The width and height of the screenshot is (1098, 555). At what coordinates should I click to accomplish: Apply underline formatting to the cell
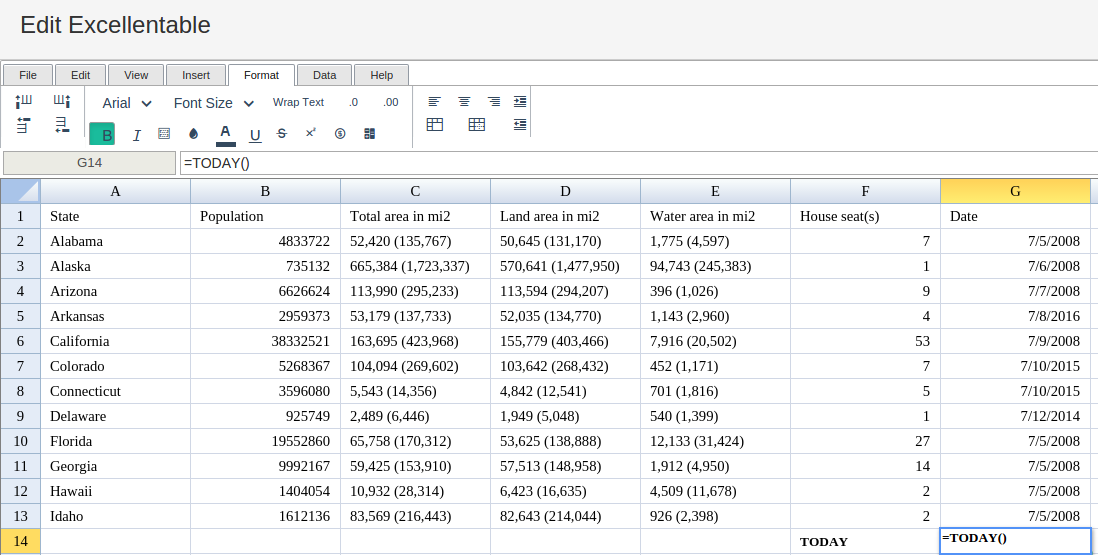coord(255,135)
